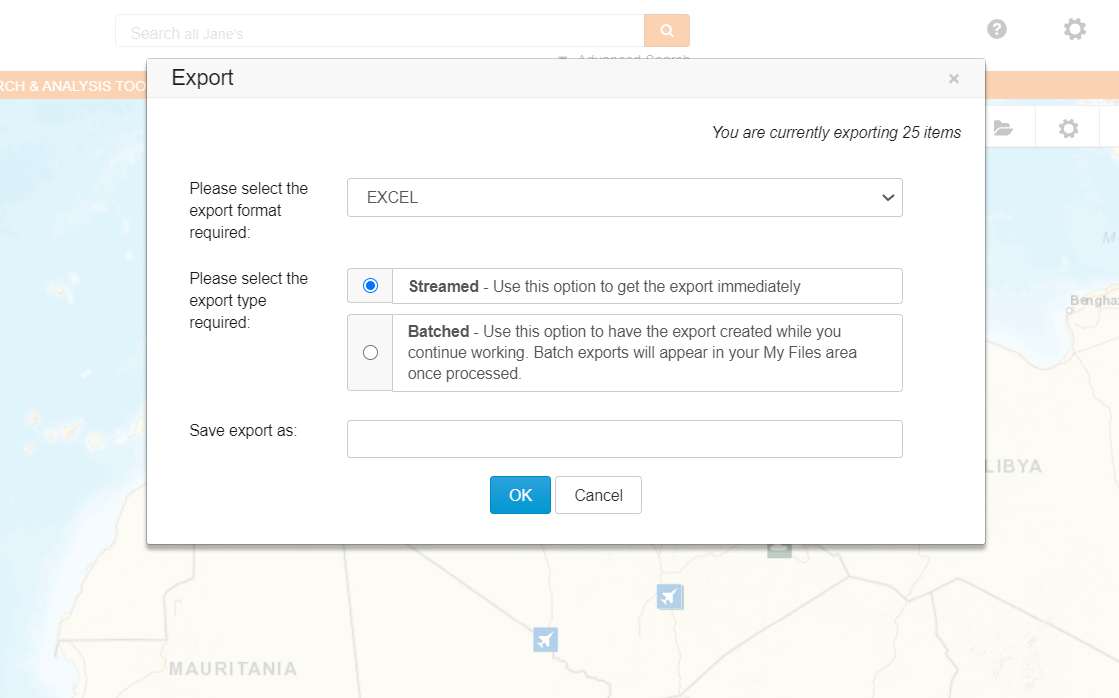This screenshot has height=698, width=1119.
Task: Select the Streamed export type radio button
Action: point(371,286)
